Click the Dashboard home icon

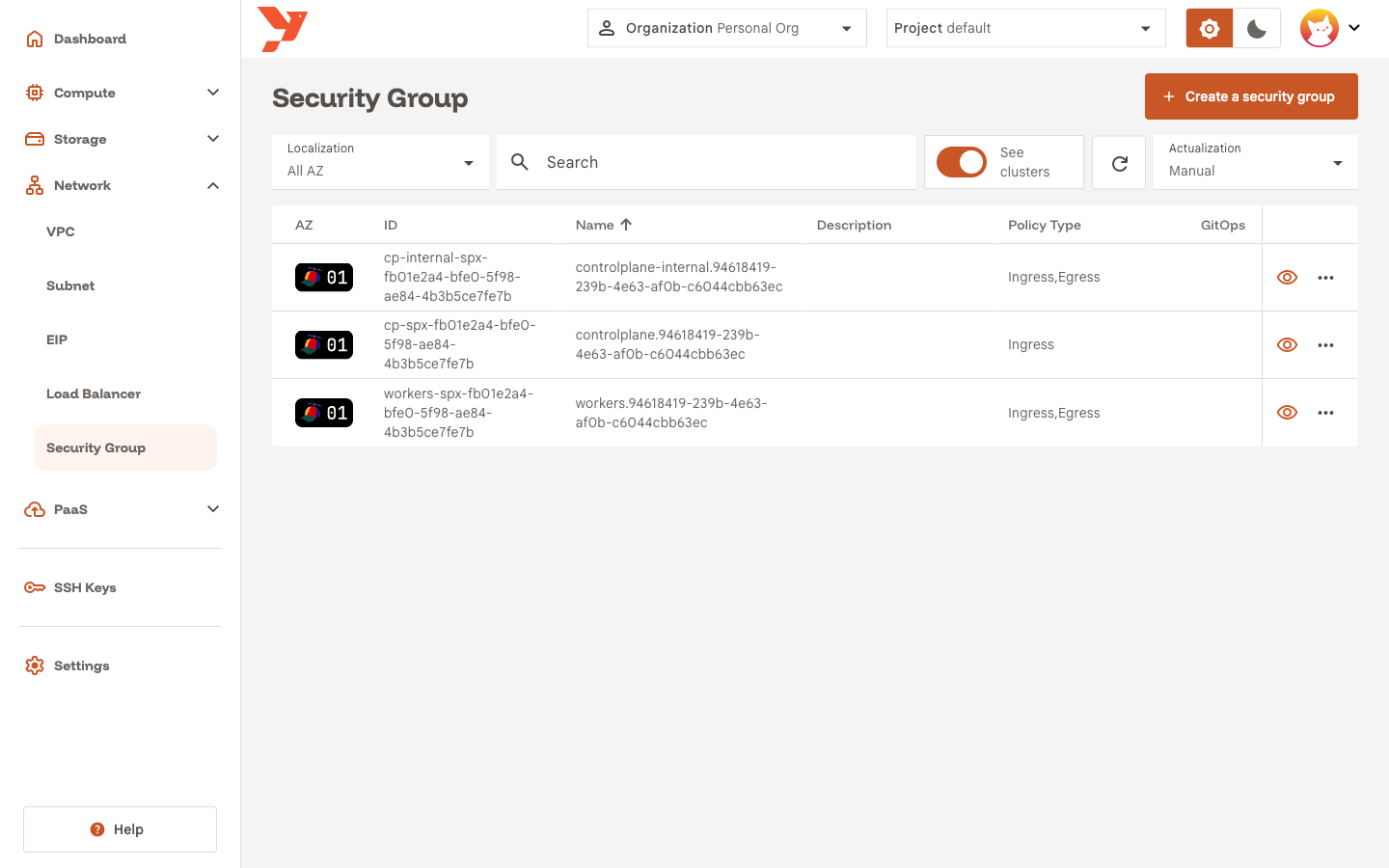coord(35,39)
